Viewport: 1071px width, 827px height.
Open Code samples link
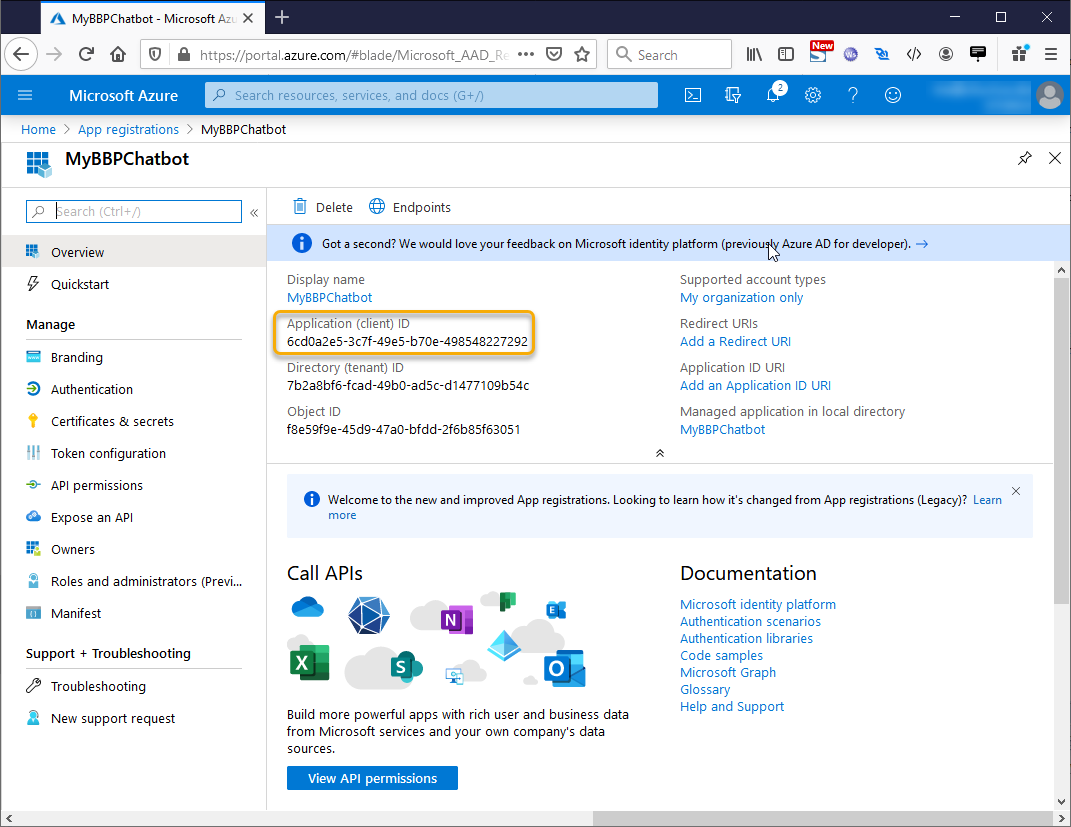click(721, 656)
